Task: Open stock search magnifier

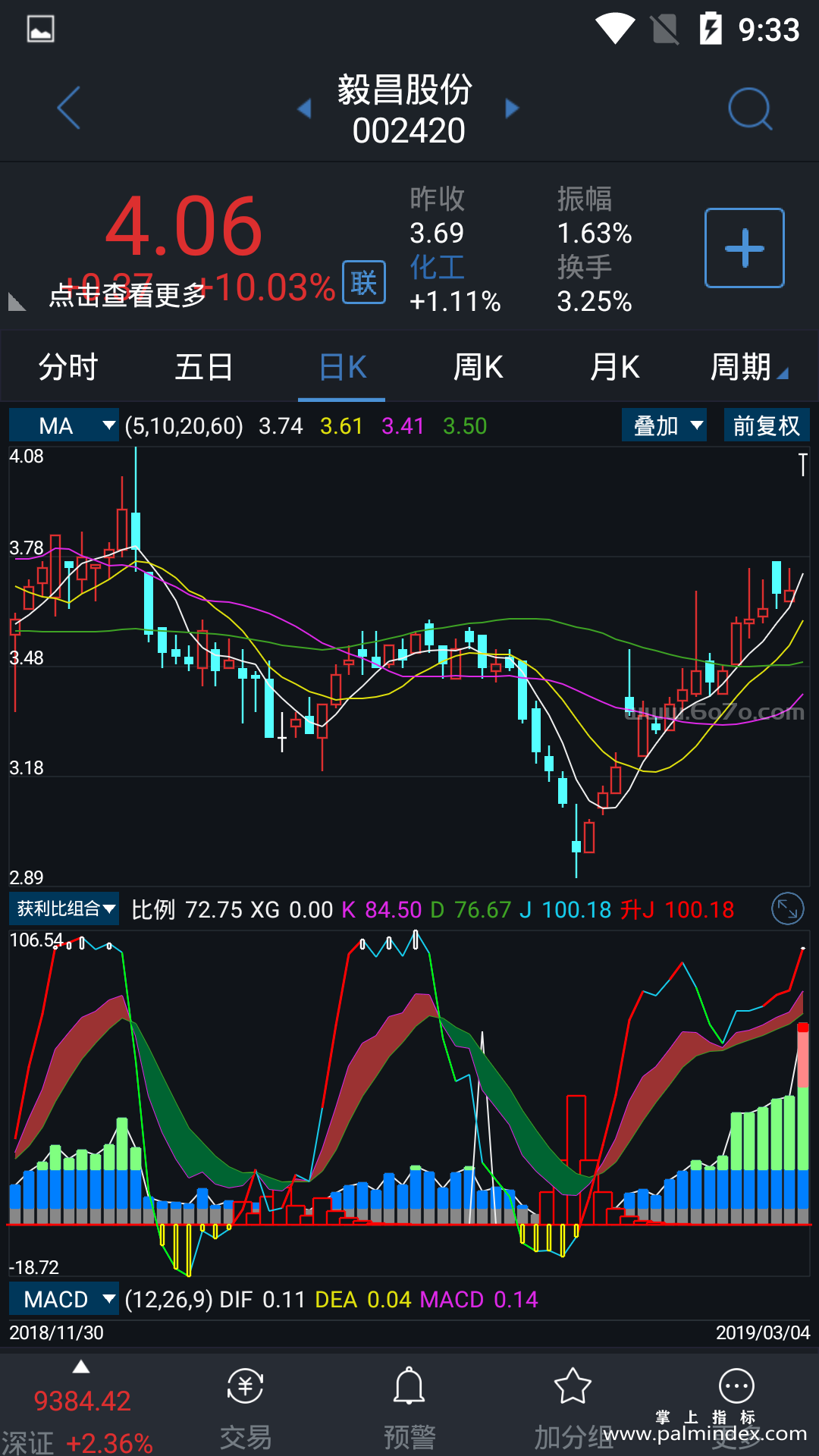Action: [750, 109]
